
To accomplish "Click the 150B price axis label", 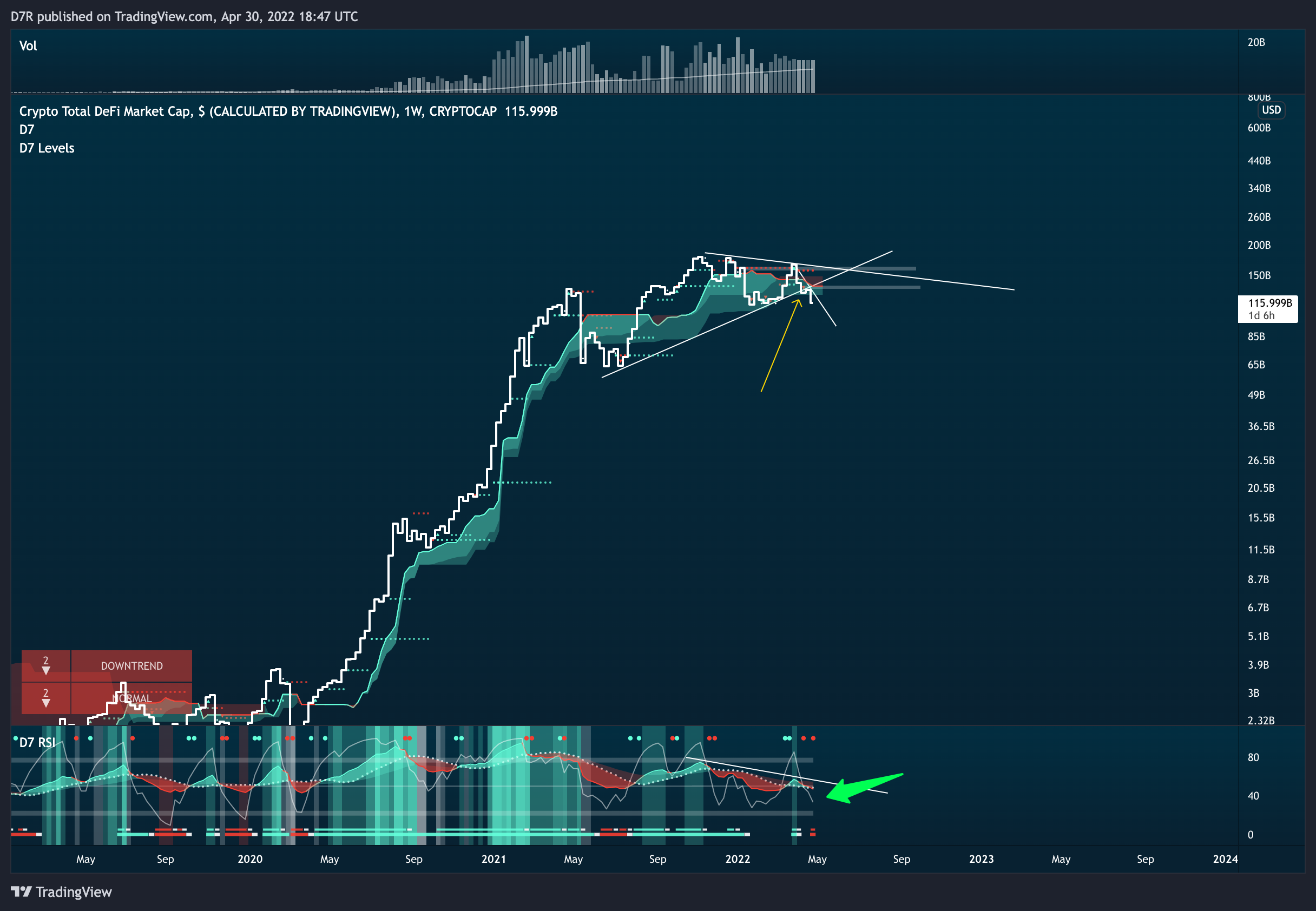I will pyautogui.click(x=1259, y=276).
